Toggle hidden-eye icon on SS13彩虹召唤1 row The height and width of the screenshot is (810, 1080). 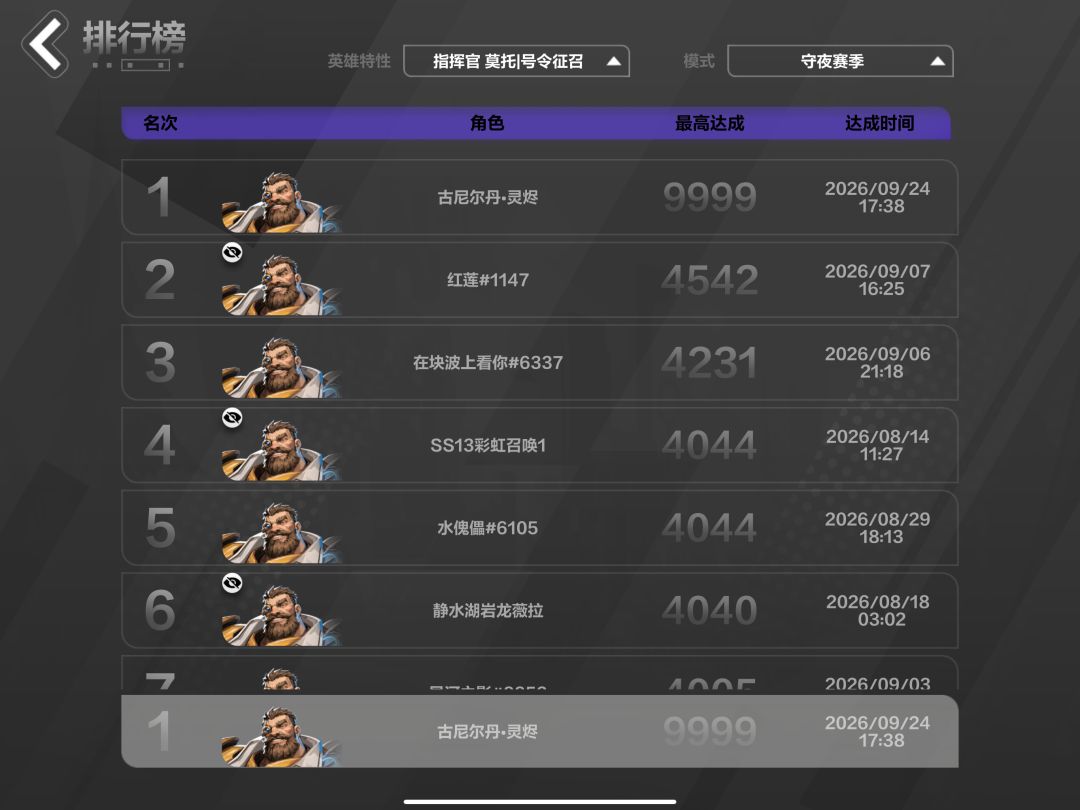pyautogui.click(x=232, y=418)
